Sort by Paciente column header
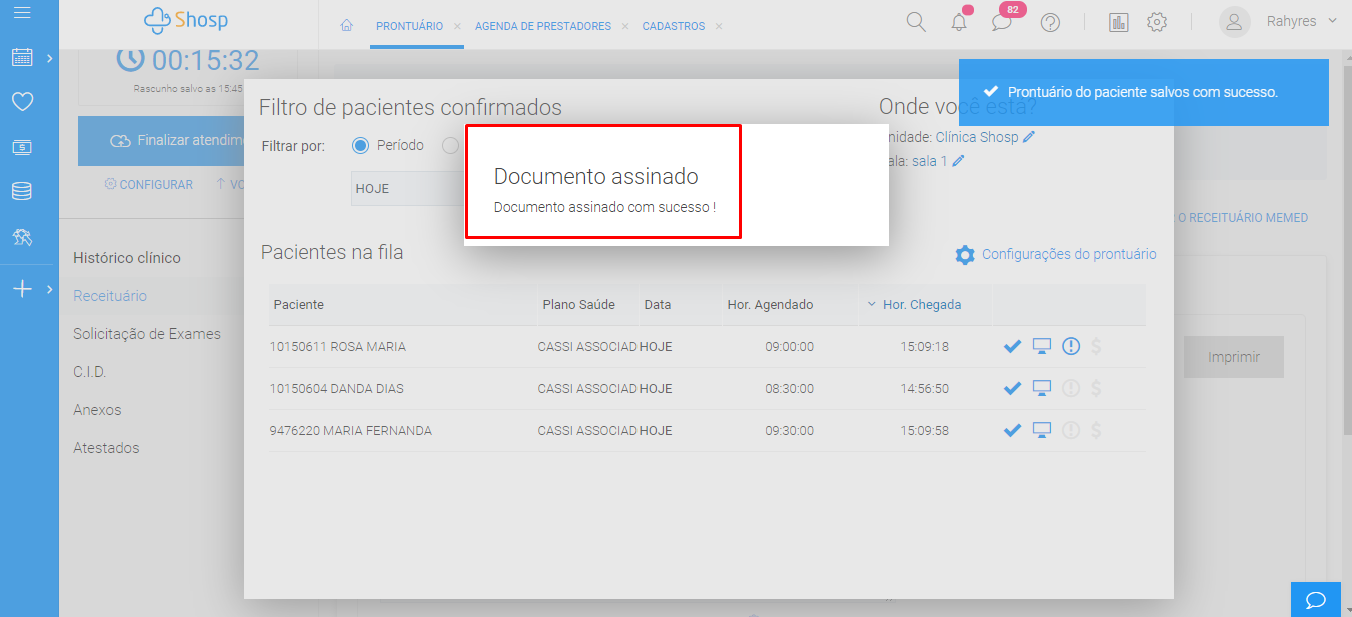The width and height of the screenshot is (1352, 617). click(298, 305)
